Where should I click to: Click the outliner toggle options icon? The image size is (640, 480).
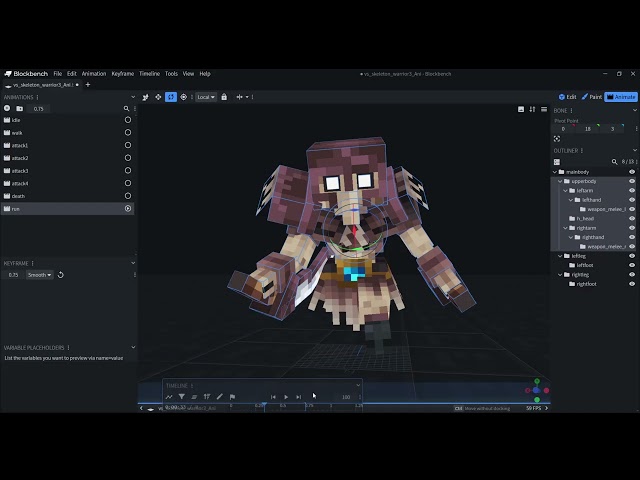click(557, 162)
